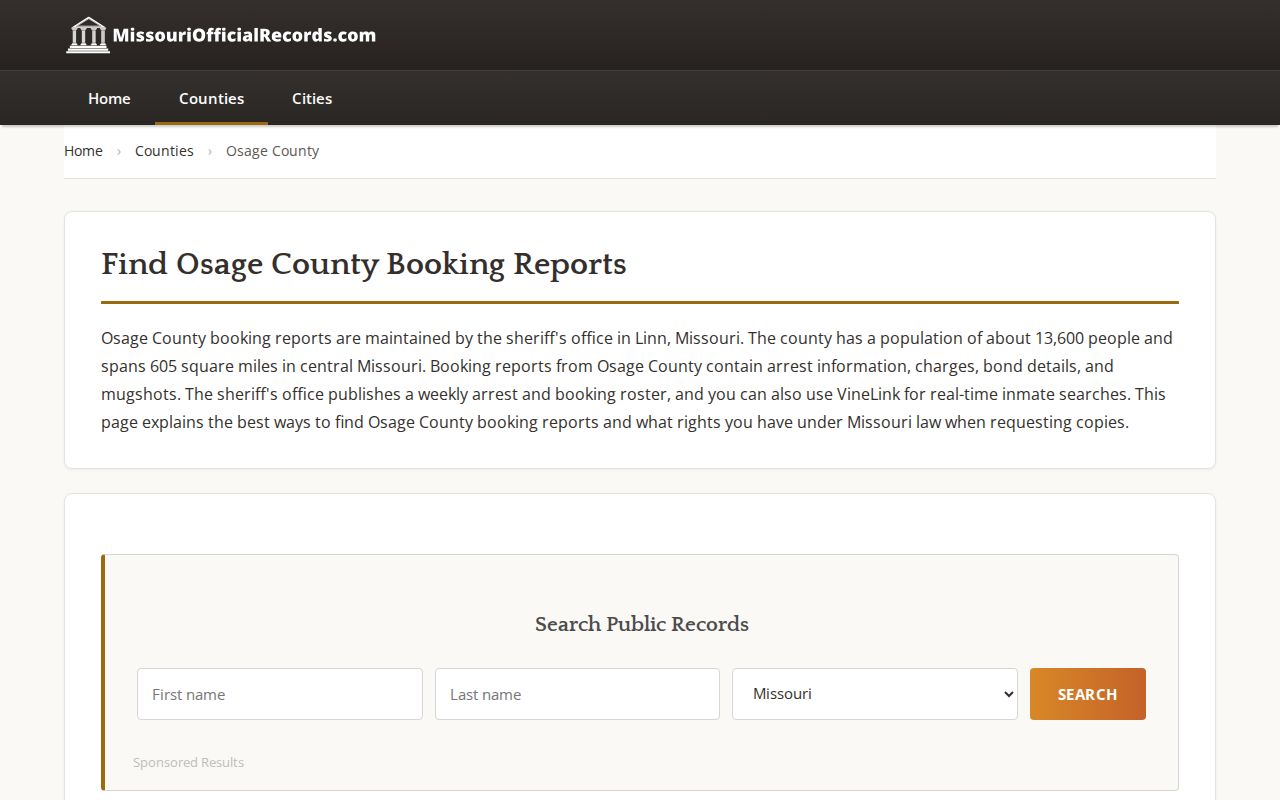Switch to the Cities nav tab

coord(312,98)
